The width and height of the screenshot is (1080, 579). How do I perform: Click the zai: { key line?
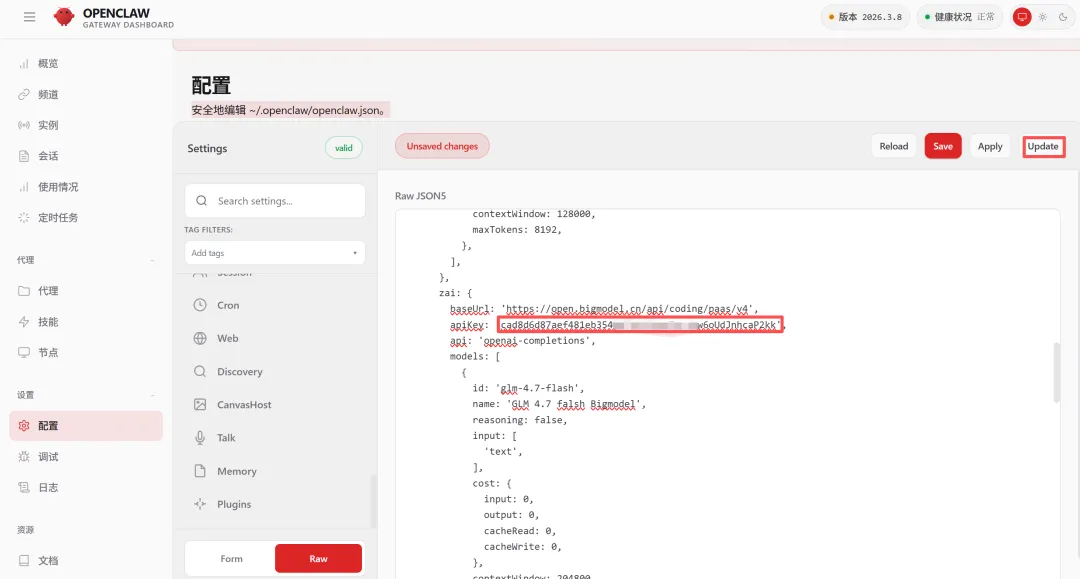tap(455, 293)
